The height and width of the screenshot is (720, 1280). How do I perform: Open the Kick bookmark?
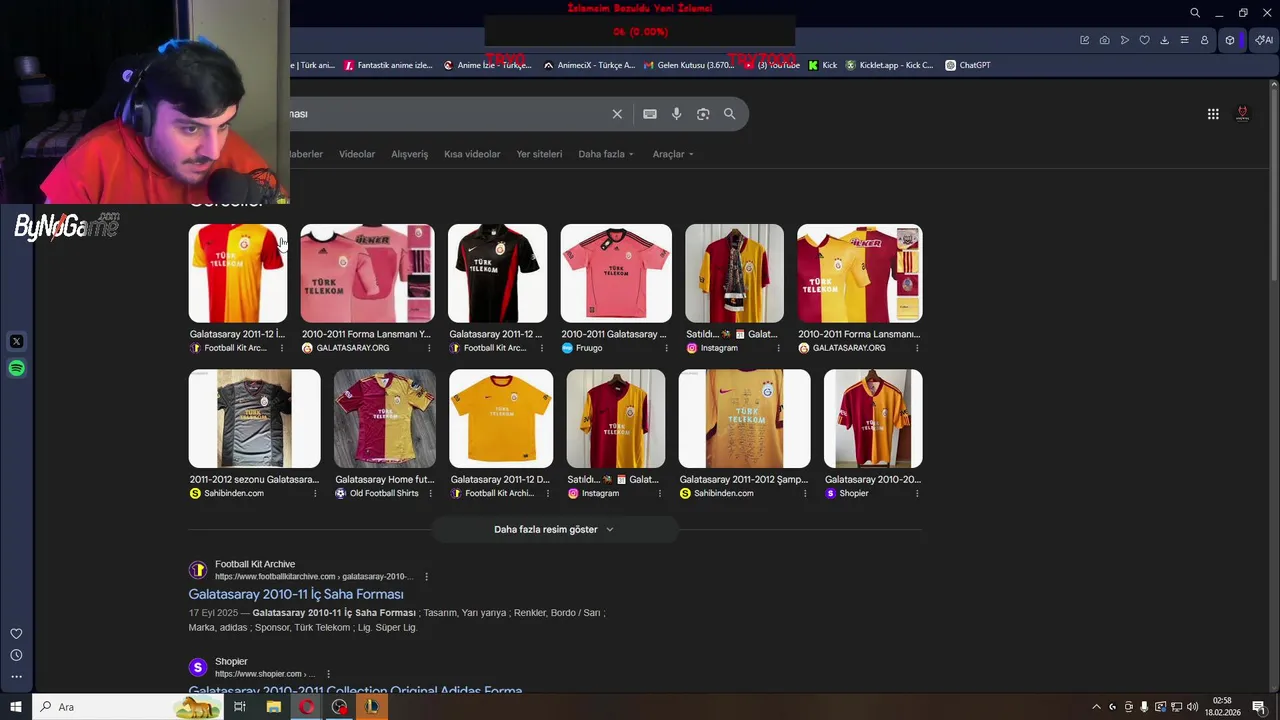(823, 65)
